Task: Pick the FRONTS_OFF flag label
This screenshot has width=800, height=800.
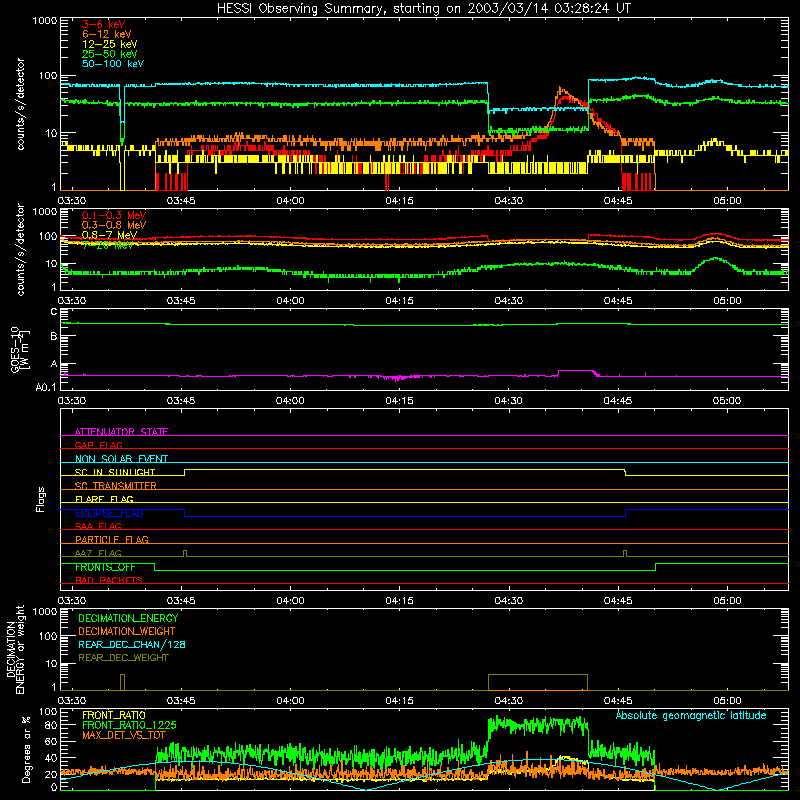Action: pyautogui.click(x=105, y=567)
